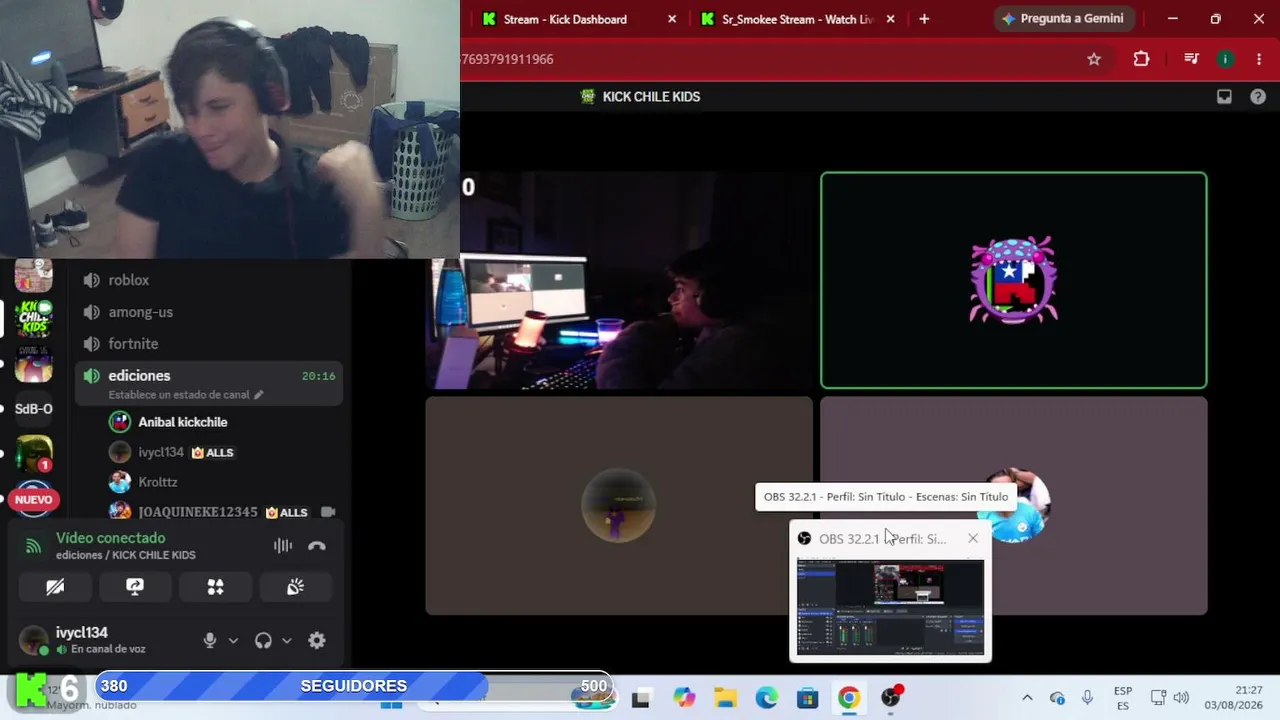Turn on camera in Discord voice panel
The width and height of the screenshot is (1280, 720).
55,587
